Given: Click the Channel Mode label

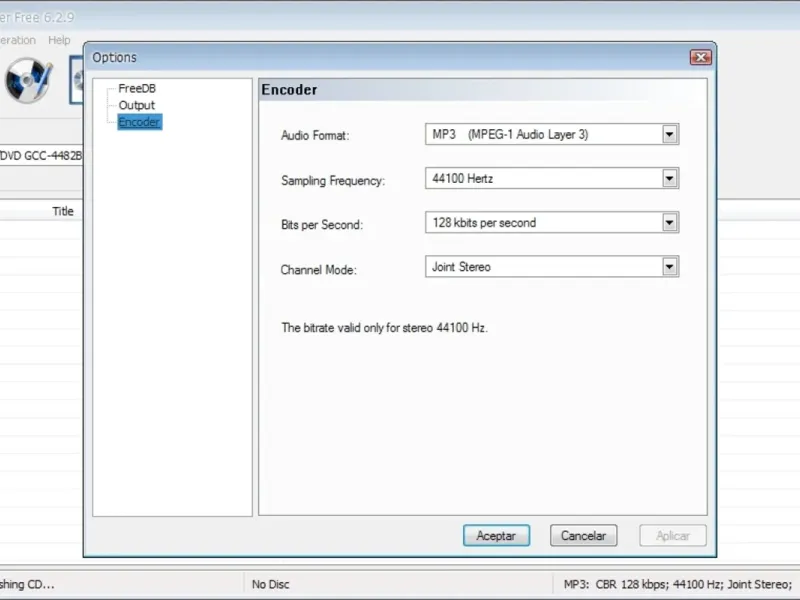Looking at the screenshot, I should 318,269.
